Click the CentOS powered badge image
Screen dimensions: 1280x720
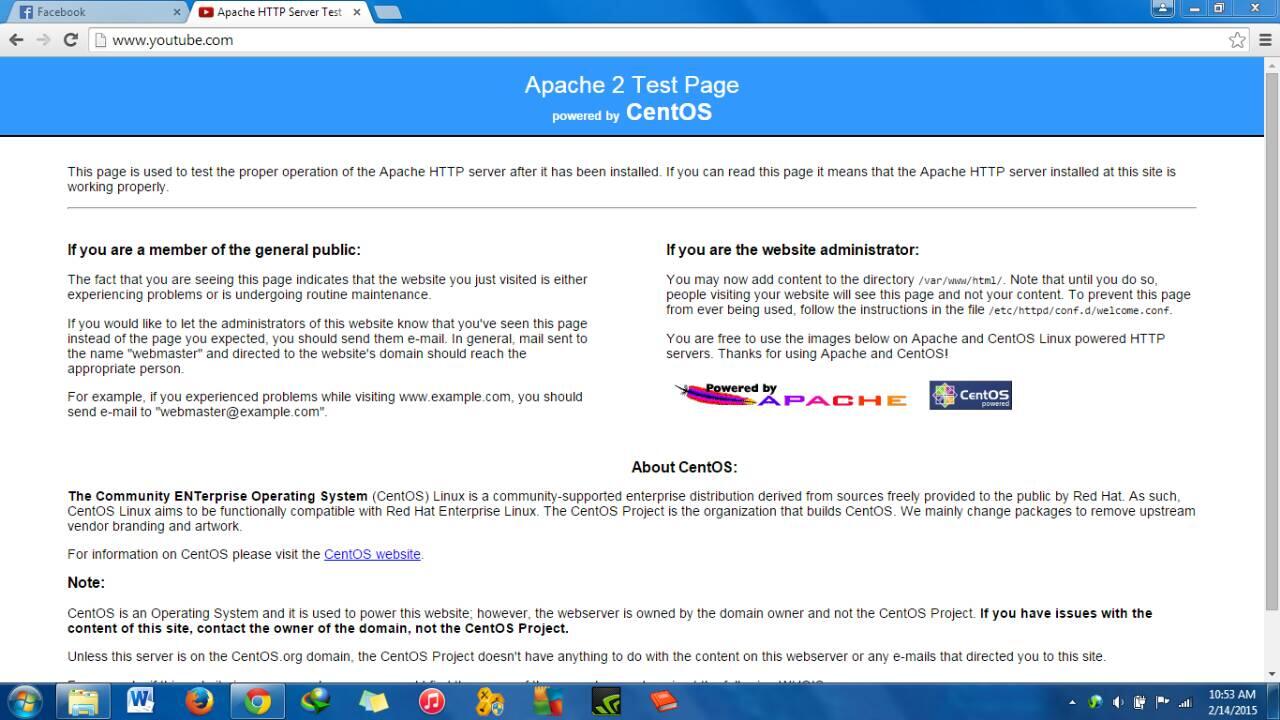click(x=970, y=395)
